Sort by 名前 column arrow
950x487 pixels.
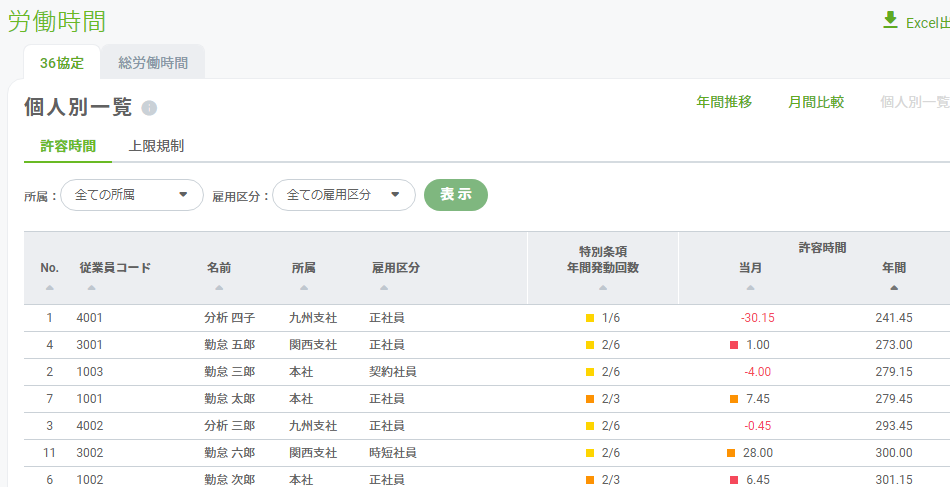[219, 288]
